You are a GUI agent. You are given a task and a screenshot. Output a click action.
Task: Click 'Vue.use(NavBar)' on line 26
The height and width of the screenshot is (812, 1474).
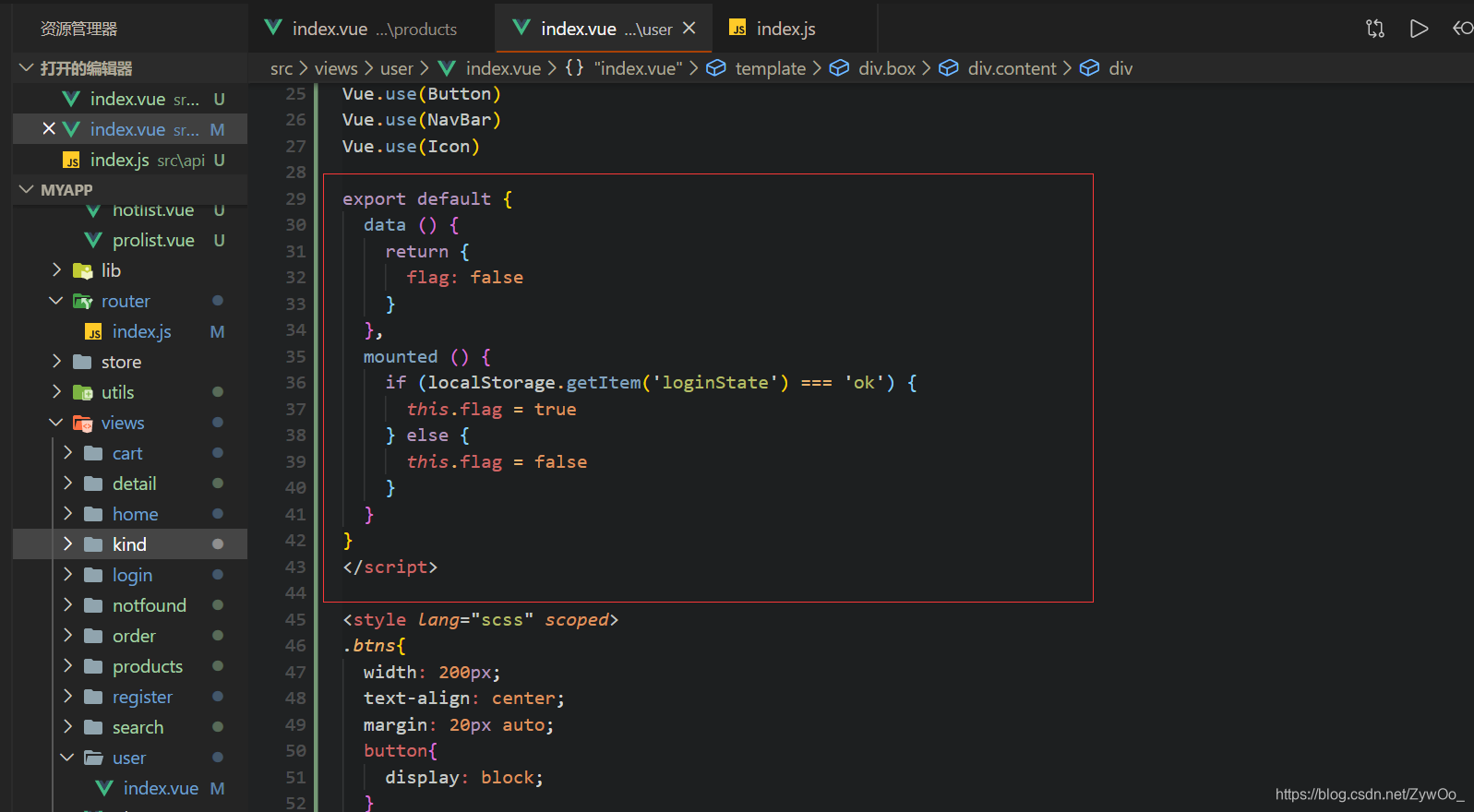(x=422, y=119)
